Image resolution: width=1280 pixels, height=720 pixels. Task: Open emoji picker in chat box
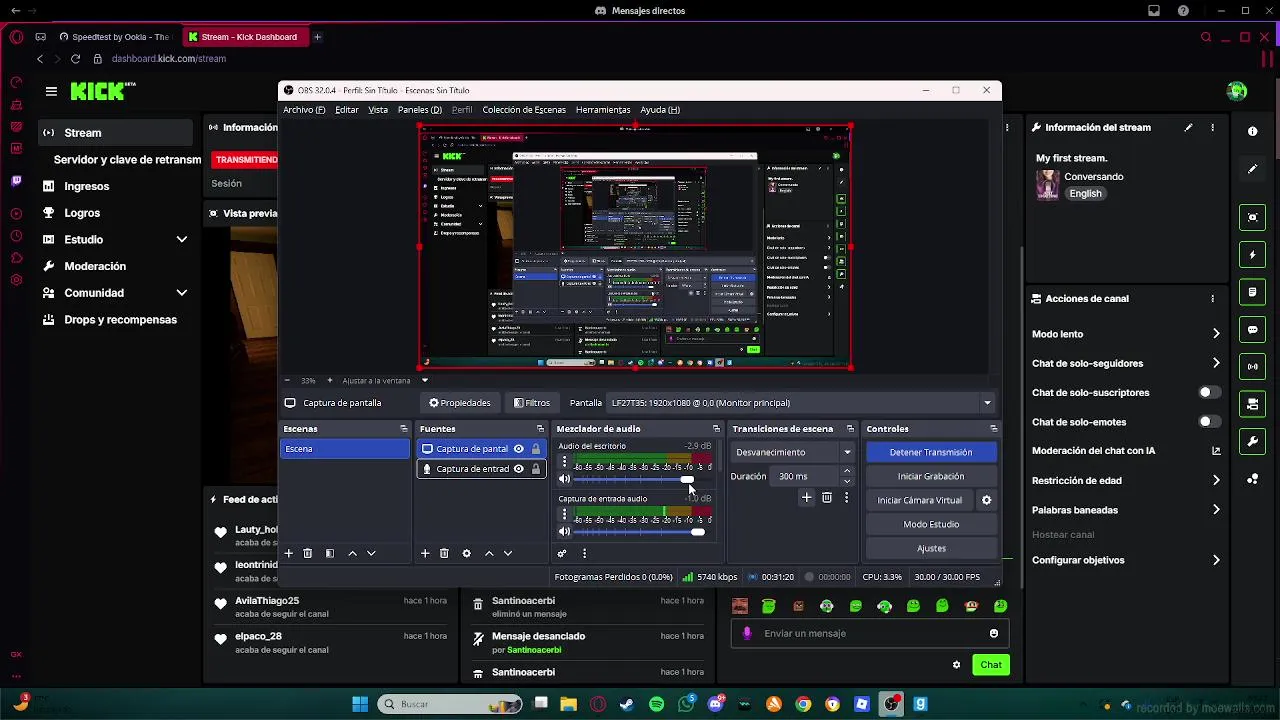coord(993,633)
